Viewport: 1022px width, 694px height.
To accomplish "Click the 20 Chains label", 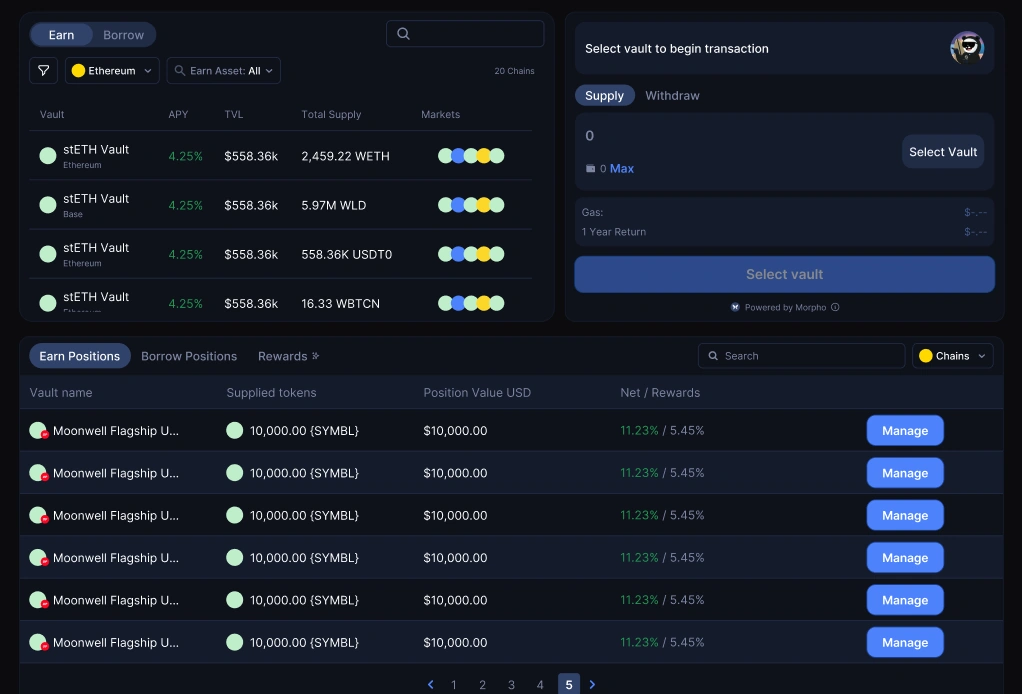I will tap(514, 70).
